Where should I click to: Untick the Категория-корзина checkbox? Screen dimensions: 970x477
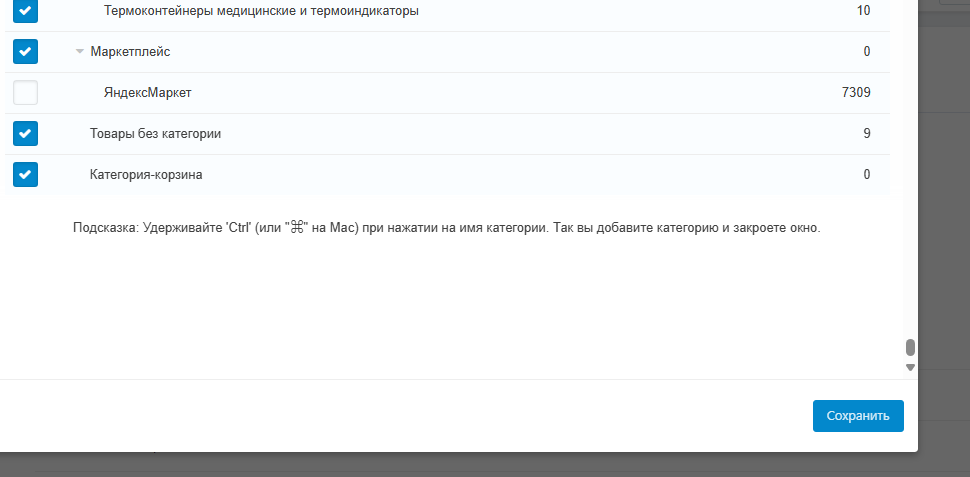click(x=25, y=174)
